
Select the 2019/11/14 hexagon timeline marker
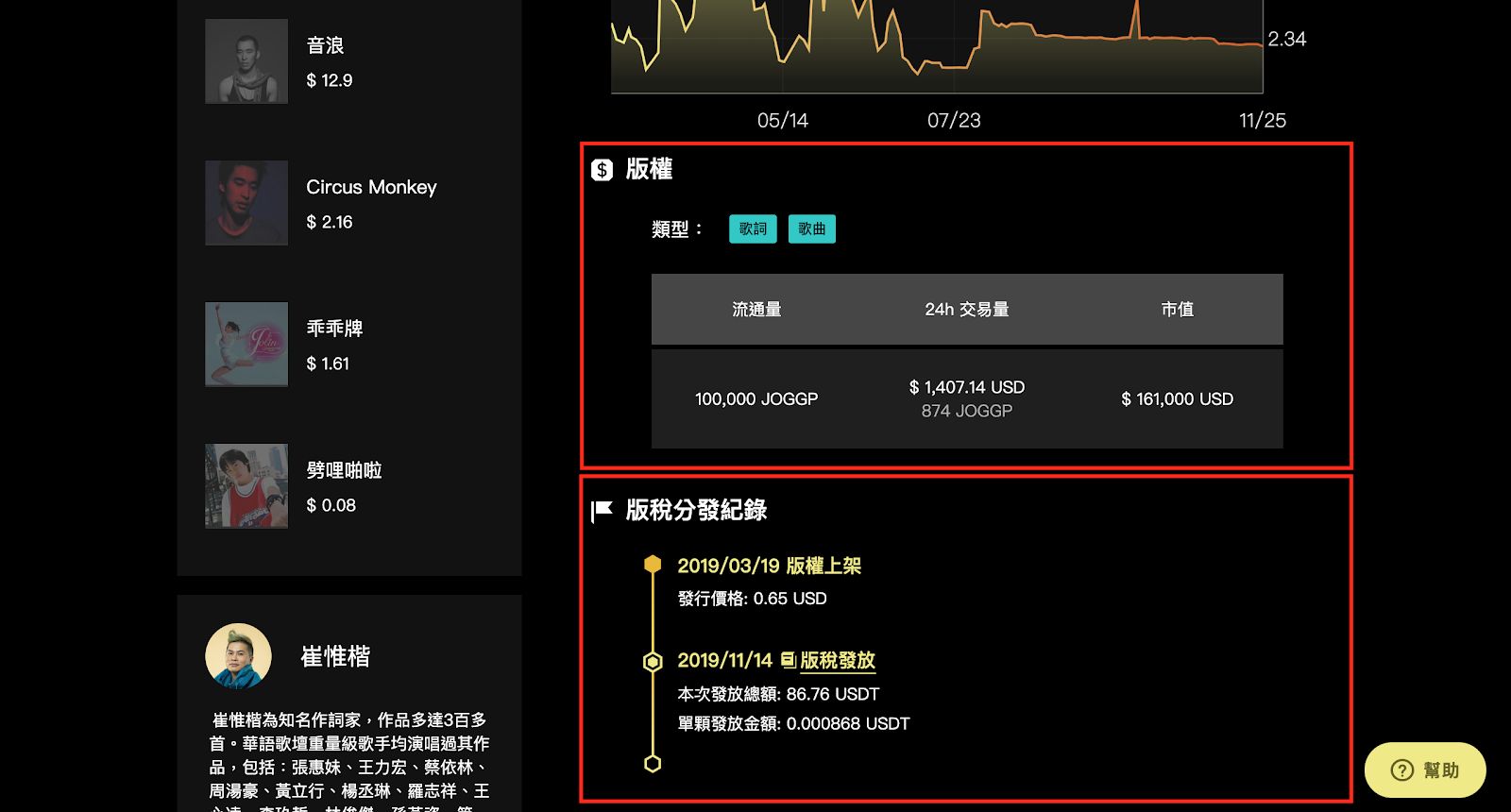(x=653, y=661)
